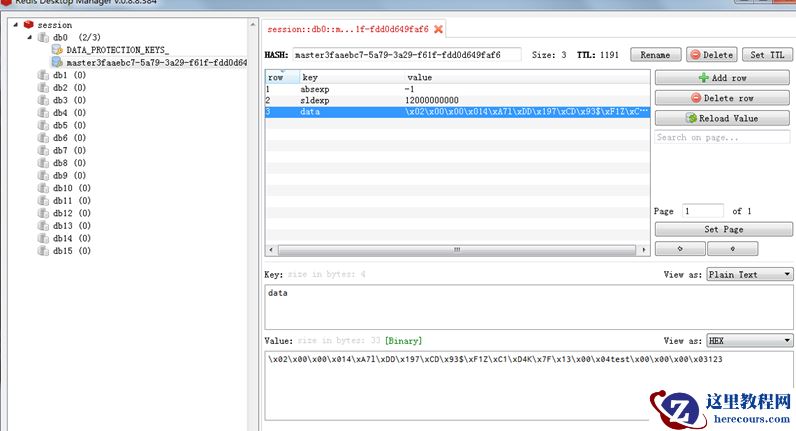
Task: Open the Value View as HEX dropdown
Action: click(749, 341)
